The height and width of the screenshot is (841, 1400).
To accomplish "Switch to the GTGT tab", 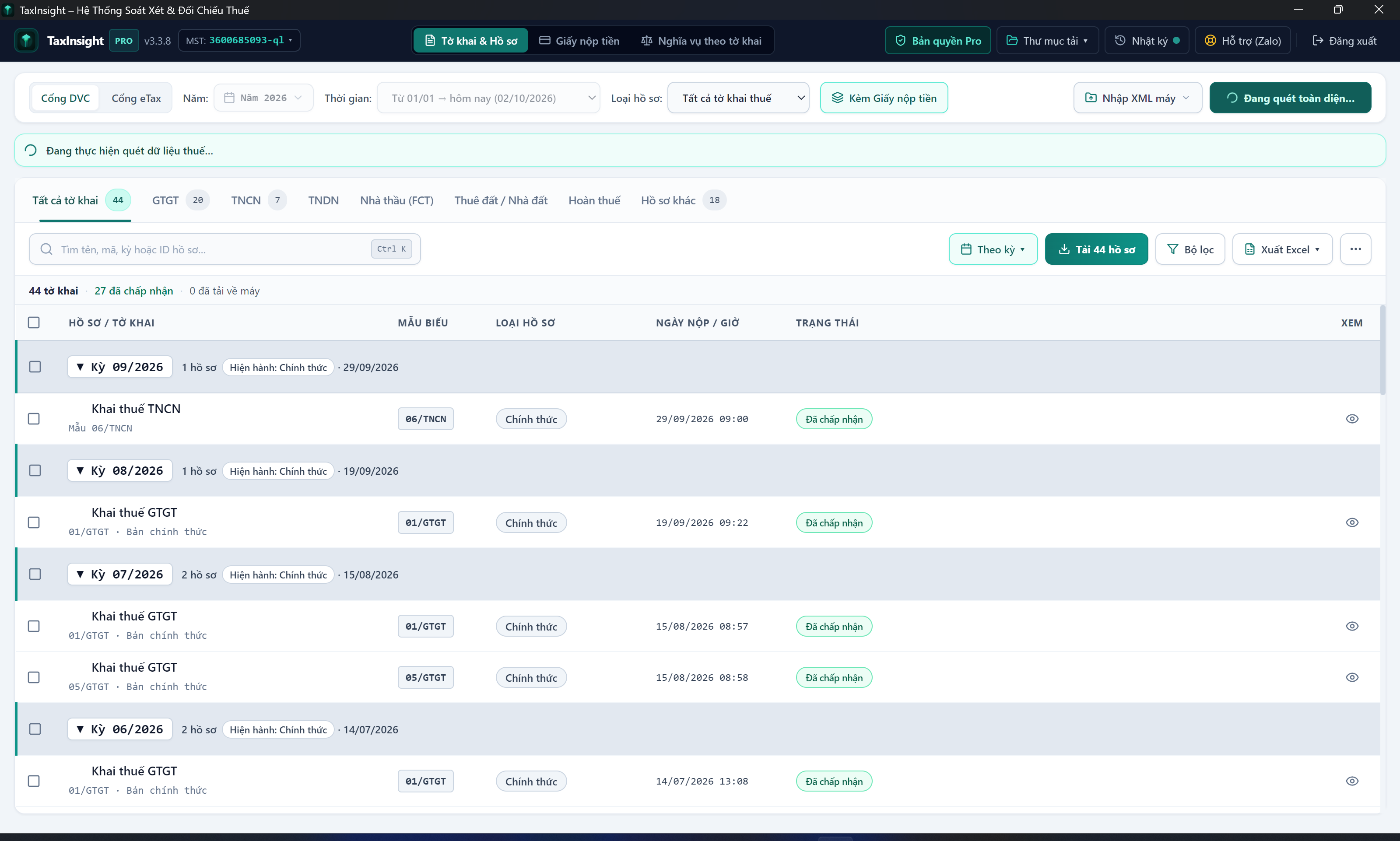I will pyautogui.click(x=180, y=200).
